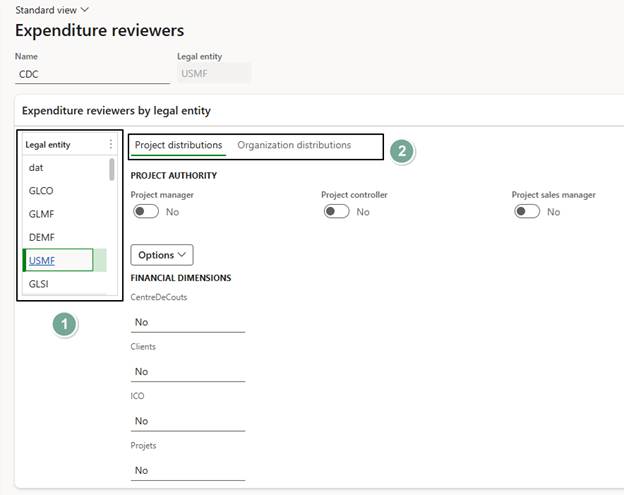The image size is (624, 495).
Task: Open the CentreDeCouts dimension field
Action: pos(187,322)
